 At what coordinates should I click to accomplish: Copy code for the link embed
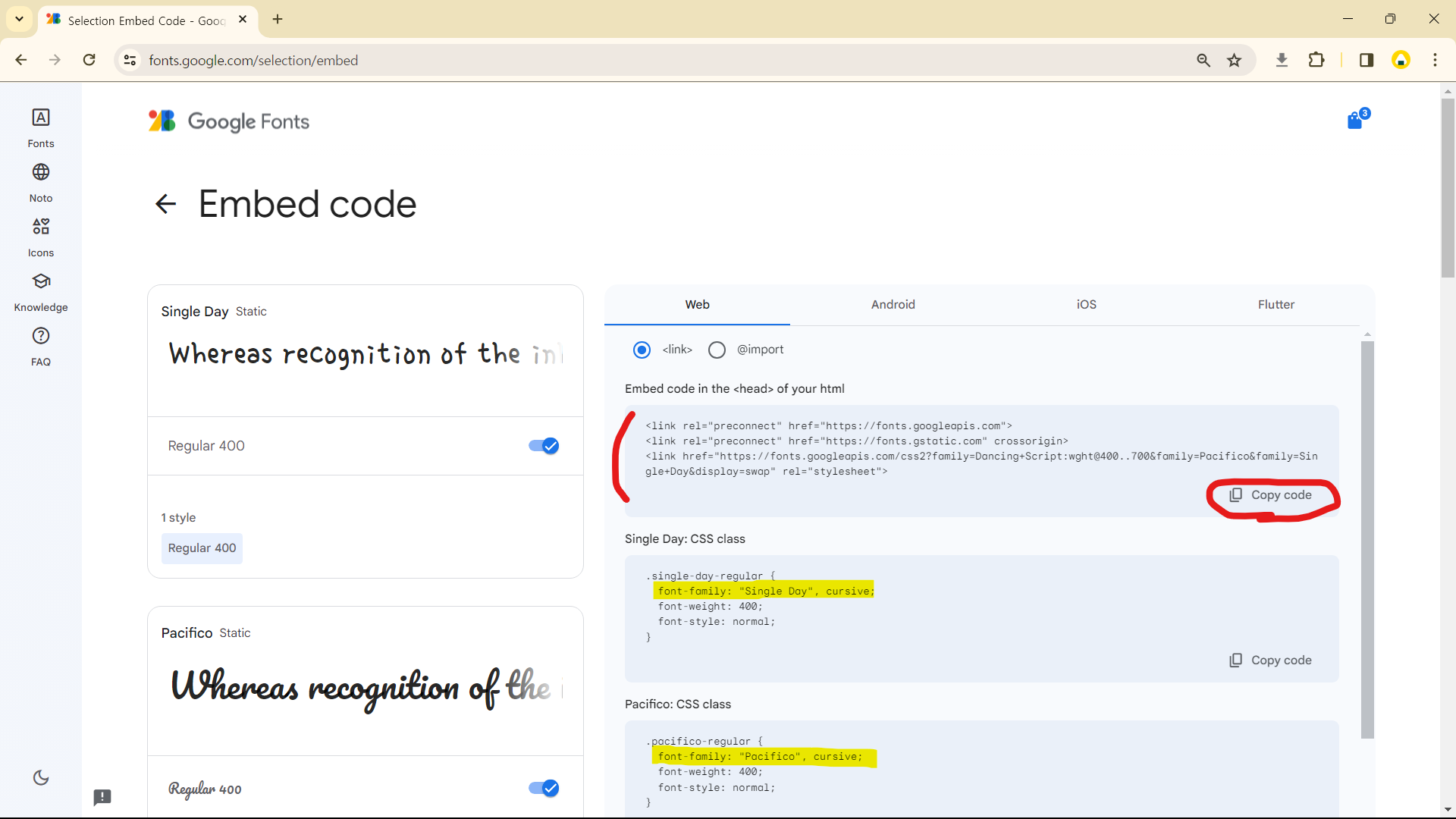[x=1271, y=495]
